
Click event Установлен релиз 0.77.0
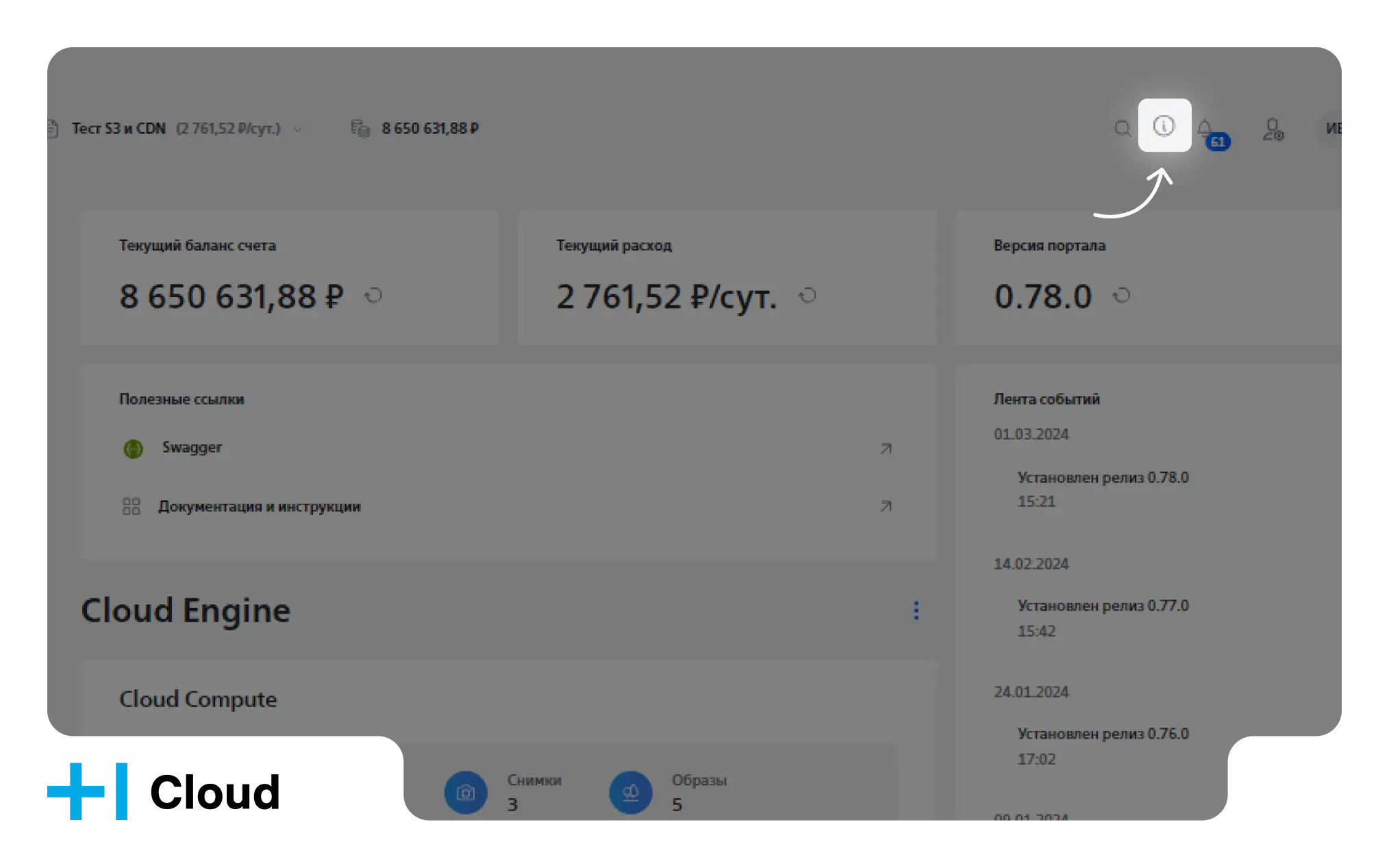(1103, 606)
